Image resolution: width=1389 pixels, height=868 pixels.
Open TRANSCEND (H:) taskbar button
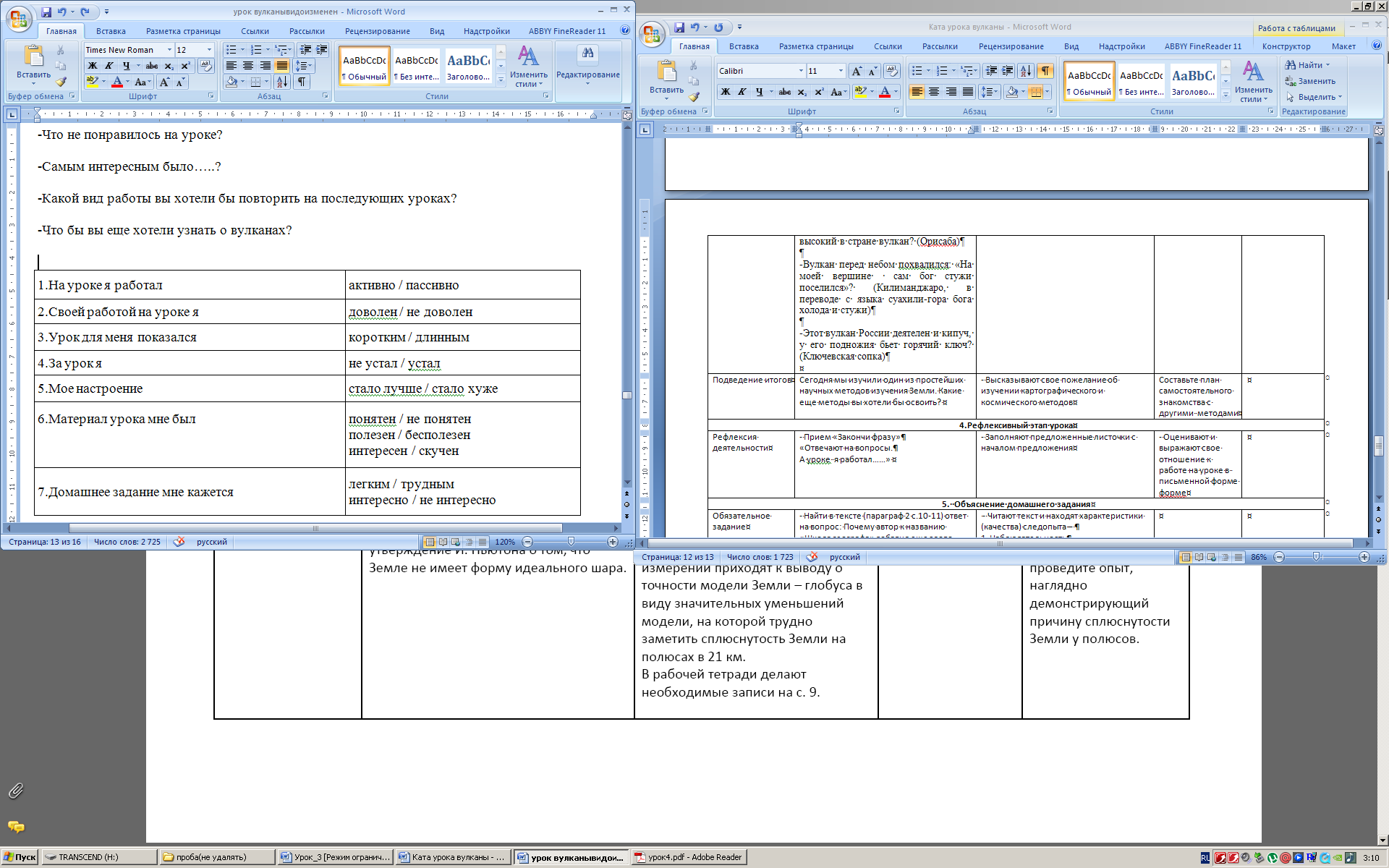(x=99, y=857)
